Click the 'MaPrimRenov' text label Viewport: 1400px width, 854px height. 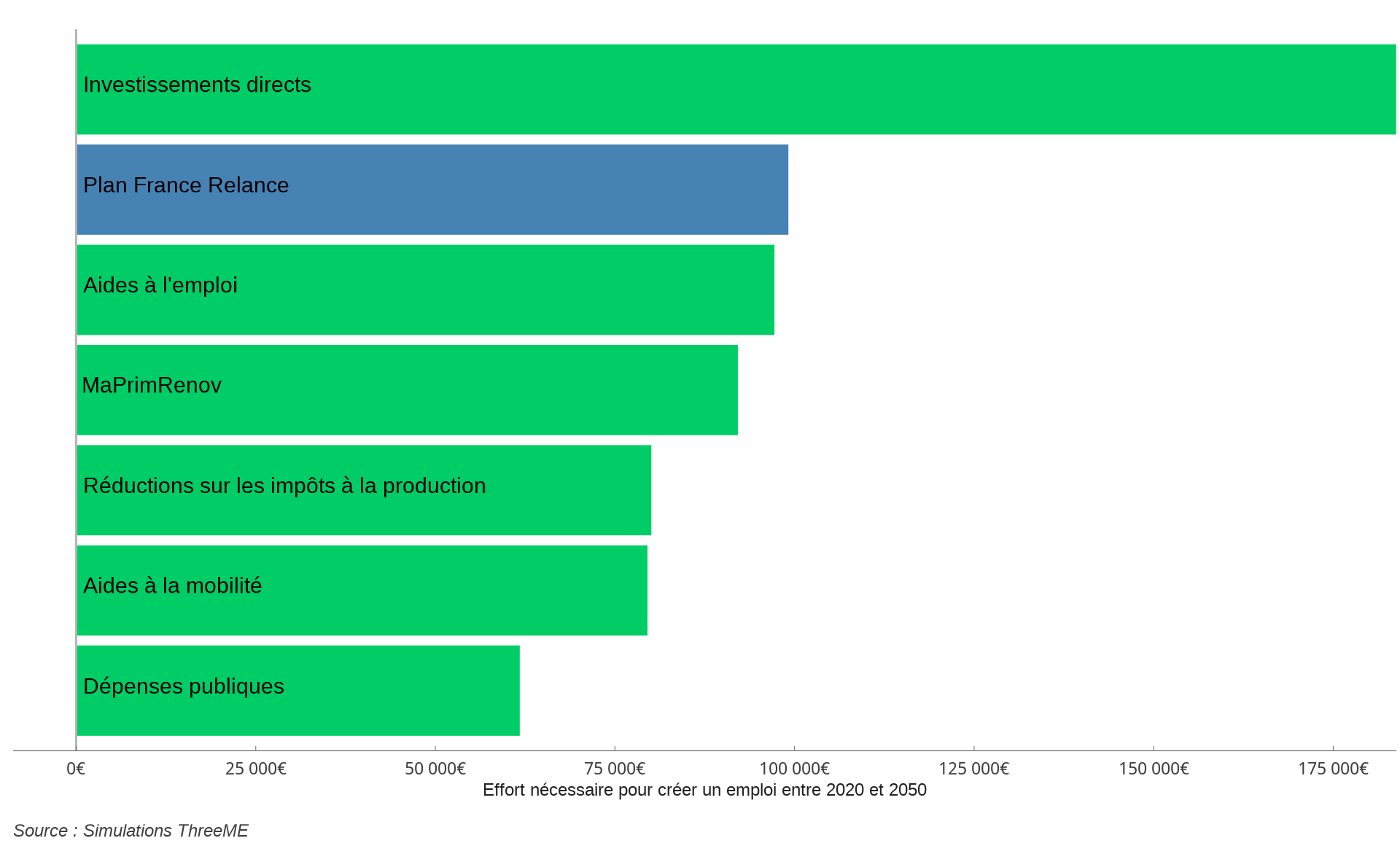(x=152, y=385)
